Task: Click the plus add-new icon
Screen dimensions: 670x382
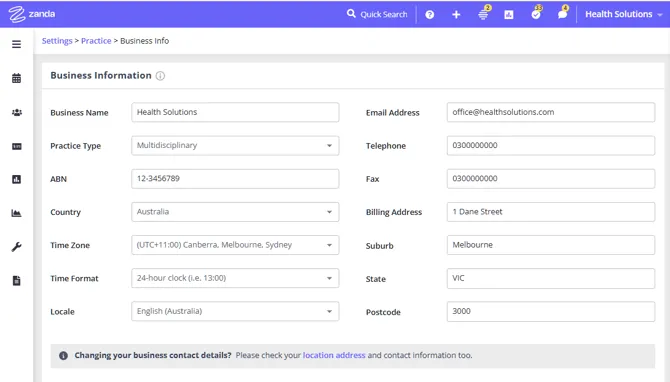Action: point(456,15)
